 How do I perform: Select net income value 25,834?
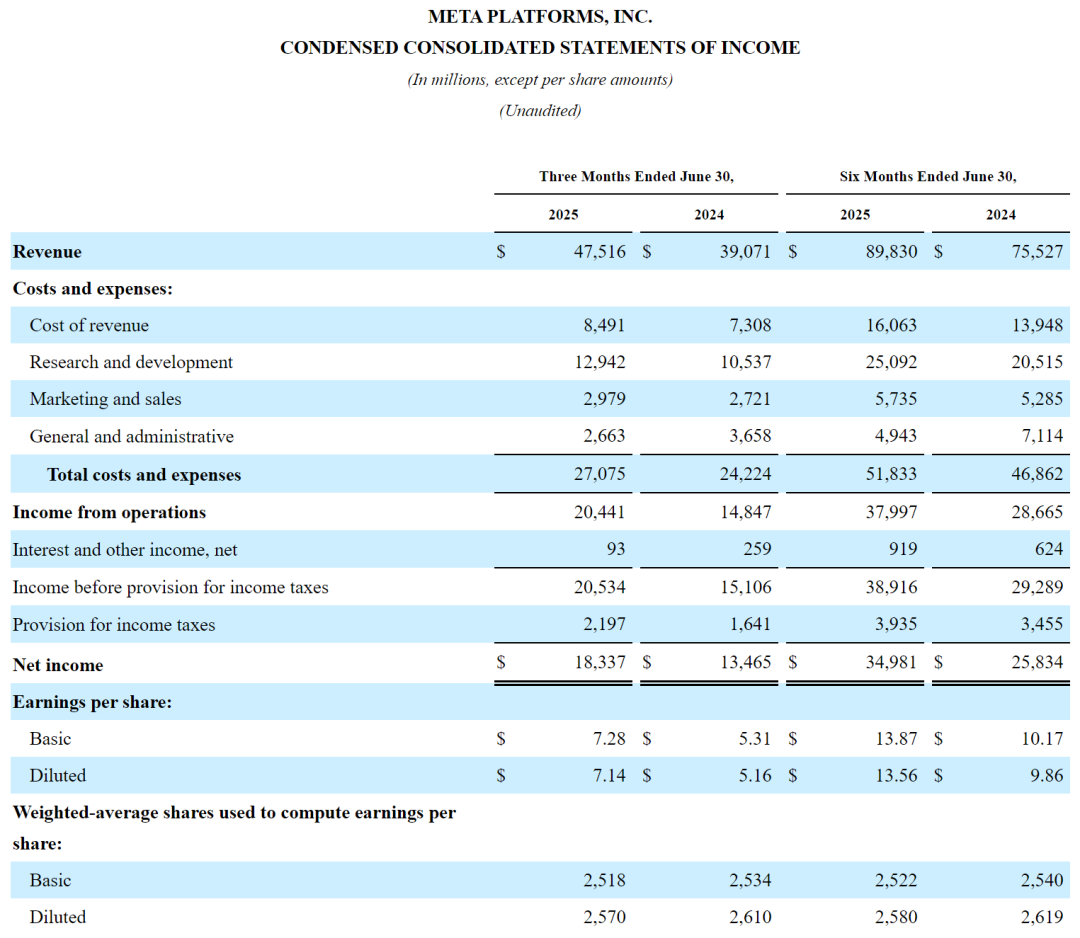(1037, 663)
